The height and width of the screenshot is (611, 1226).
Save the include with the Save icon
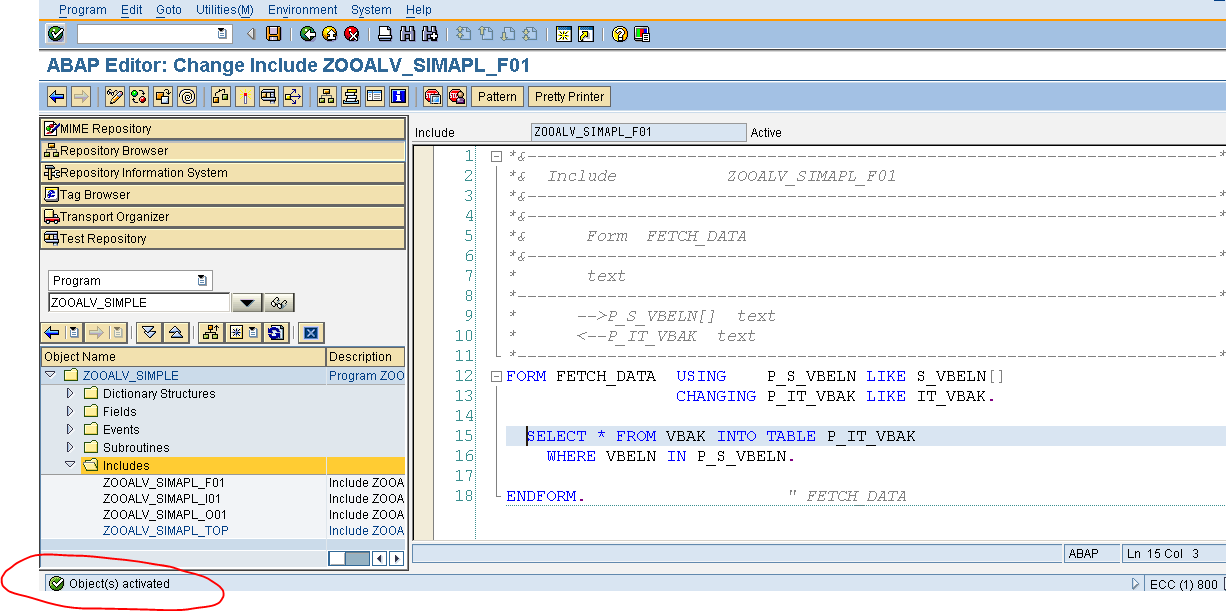click(x=272, y=33)
